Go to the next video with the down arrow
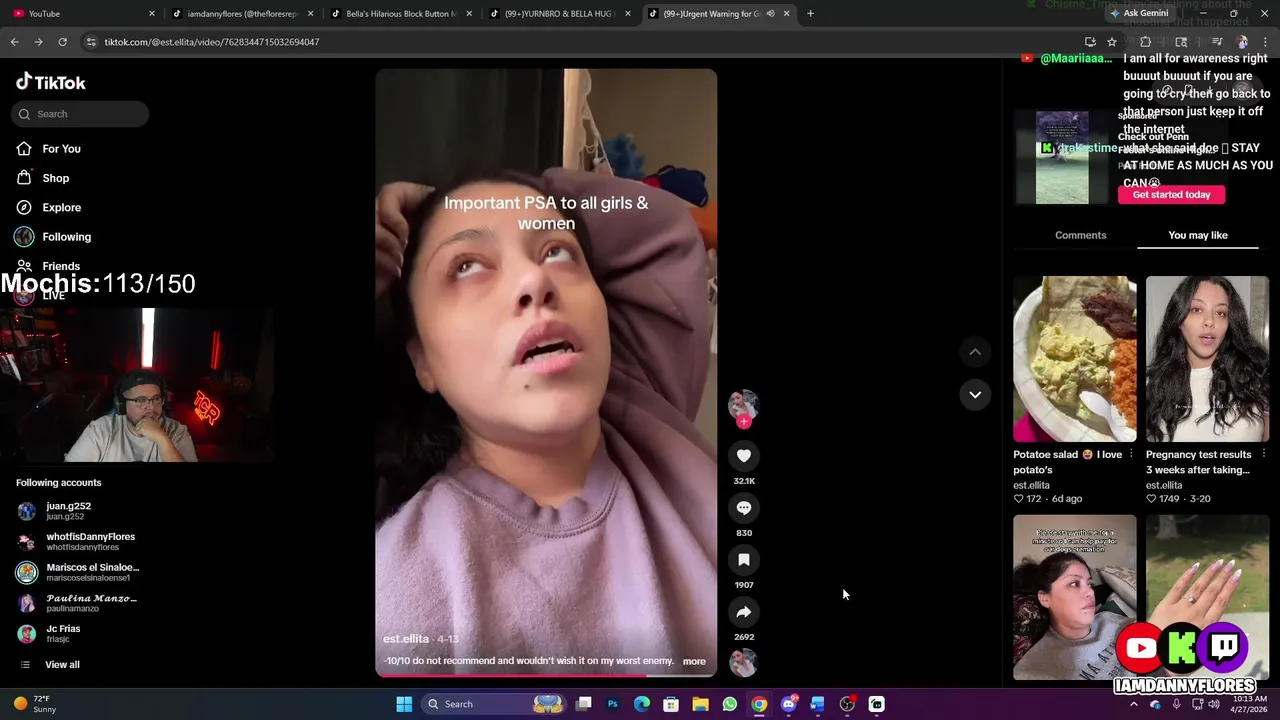The width and height of the screenshot is (1280, 720). [x=975, y=395]
